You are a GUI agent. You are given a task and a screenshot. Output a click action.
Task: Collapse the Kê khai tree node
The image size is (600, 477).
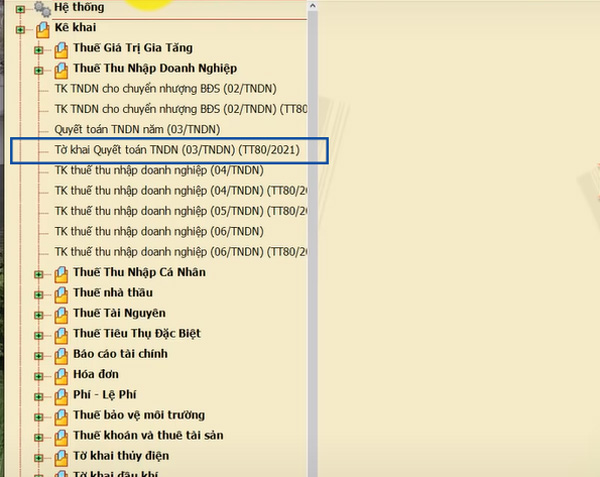[x=21, y=29]
